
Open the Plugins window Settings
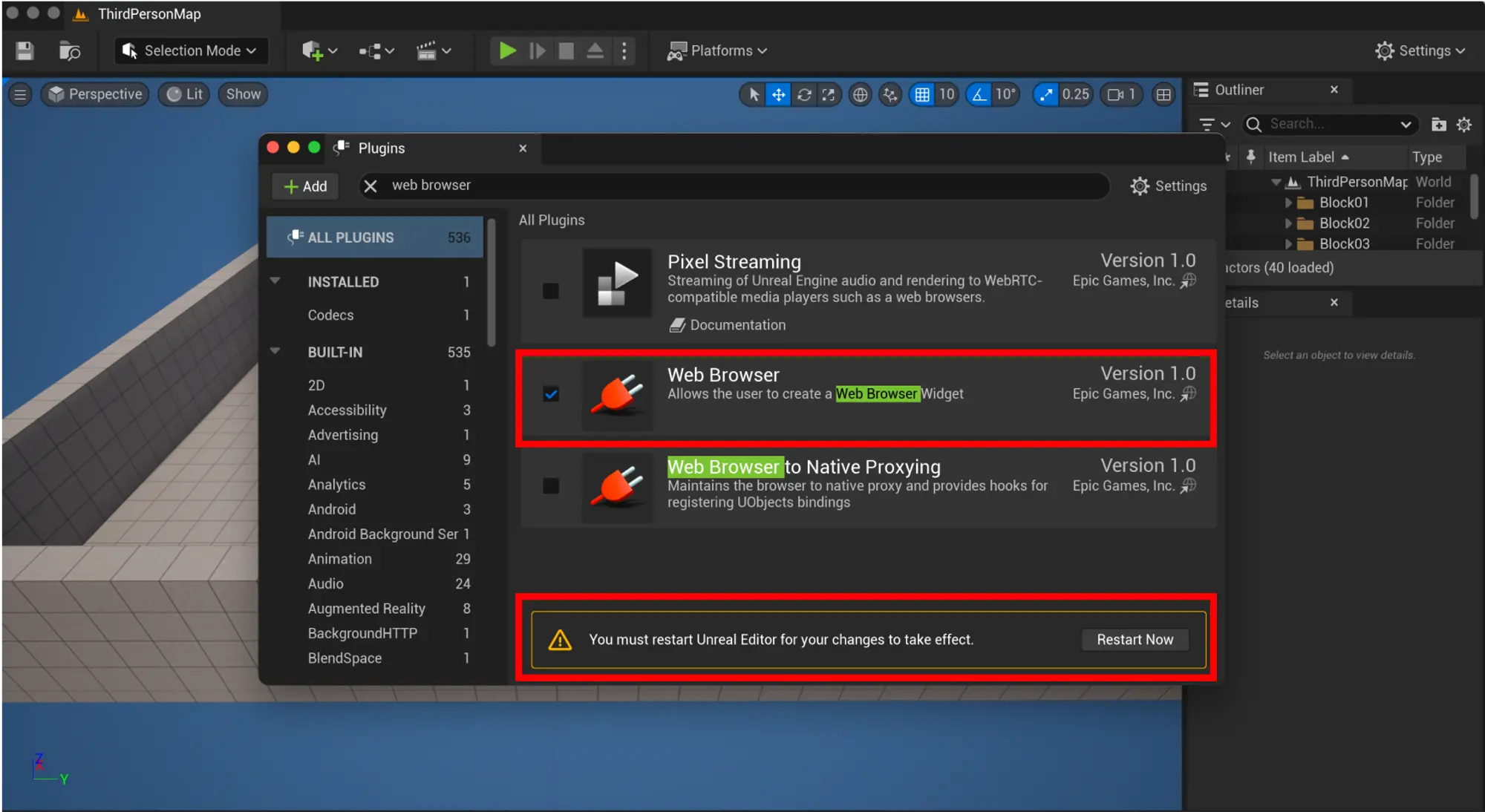click(1169, 186)
